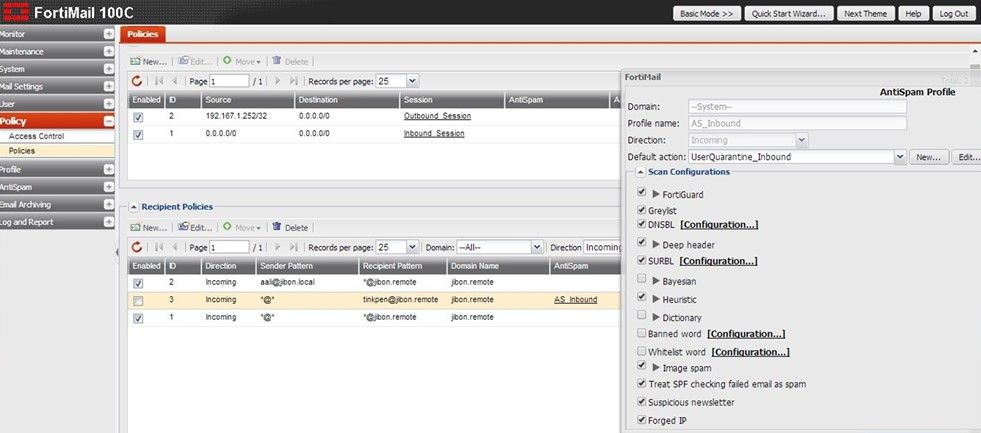This screenshot has height=433, width=981.
Task: Click Edit icon in Recipient Policies toolbar
Action: (183, 227)
